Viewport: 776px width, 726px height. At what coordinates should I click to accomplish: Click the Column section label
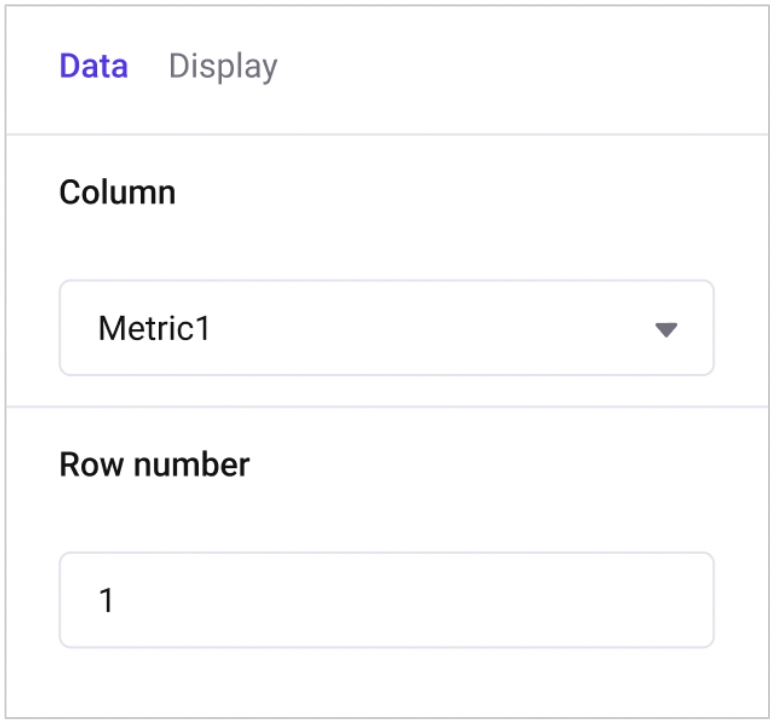(117, 192)
